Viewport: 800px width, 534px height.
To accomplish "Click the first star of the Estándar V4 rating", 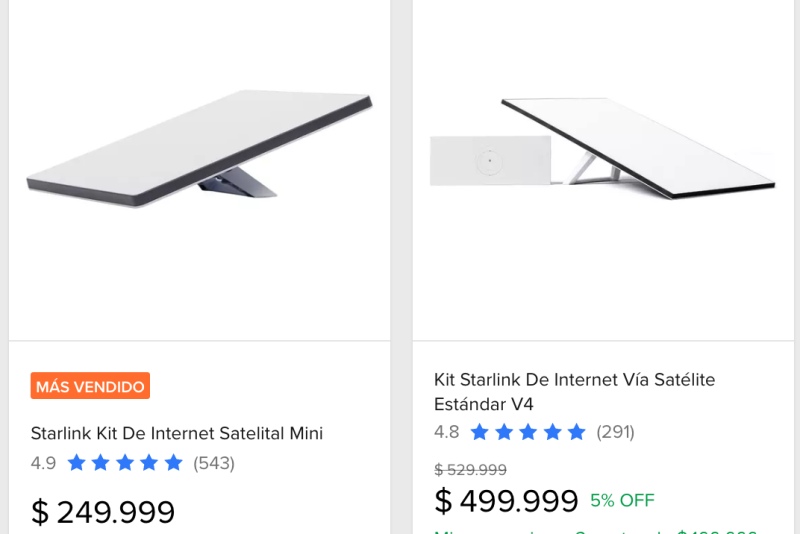I will [x=479, y=432].
